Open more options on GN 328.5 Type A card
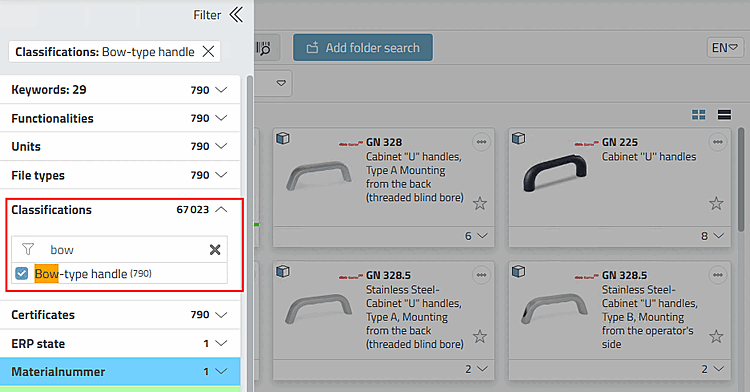This screenshot has height=392, width=750. 481,275
